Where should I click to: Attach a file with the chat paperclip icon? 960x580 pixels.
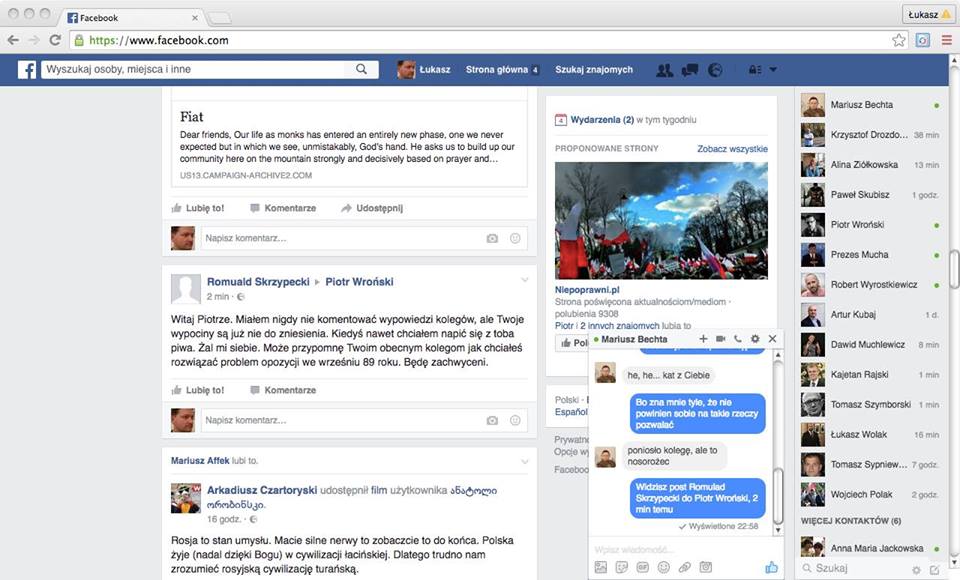[x=685, y=567]
